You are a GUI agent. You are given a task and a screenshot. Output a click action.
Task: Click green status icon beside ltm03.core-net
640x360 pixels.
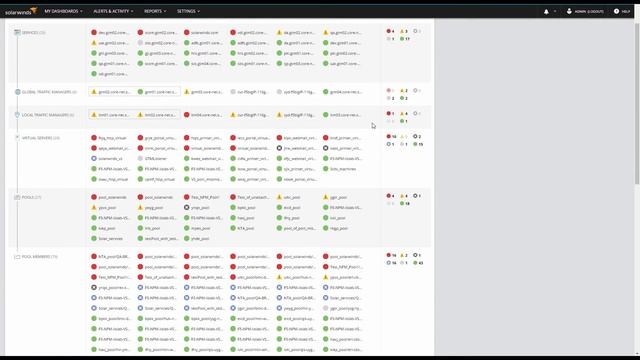click(x=326, y=115)
